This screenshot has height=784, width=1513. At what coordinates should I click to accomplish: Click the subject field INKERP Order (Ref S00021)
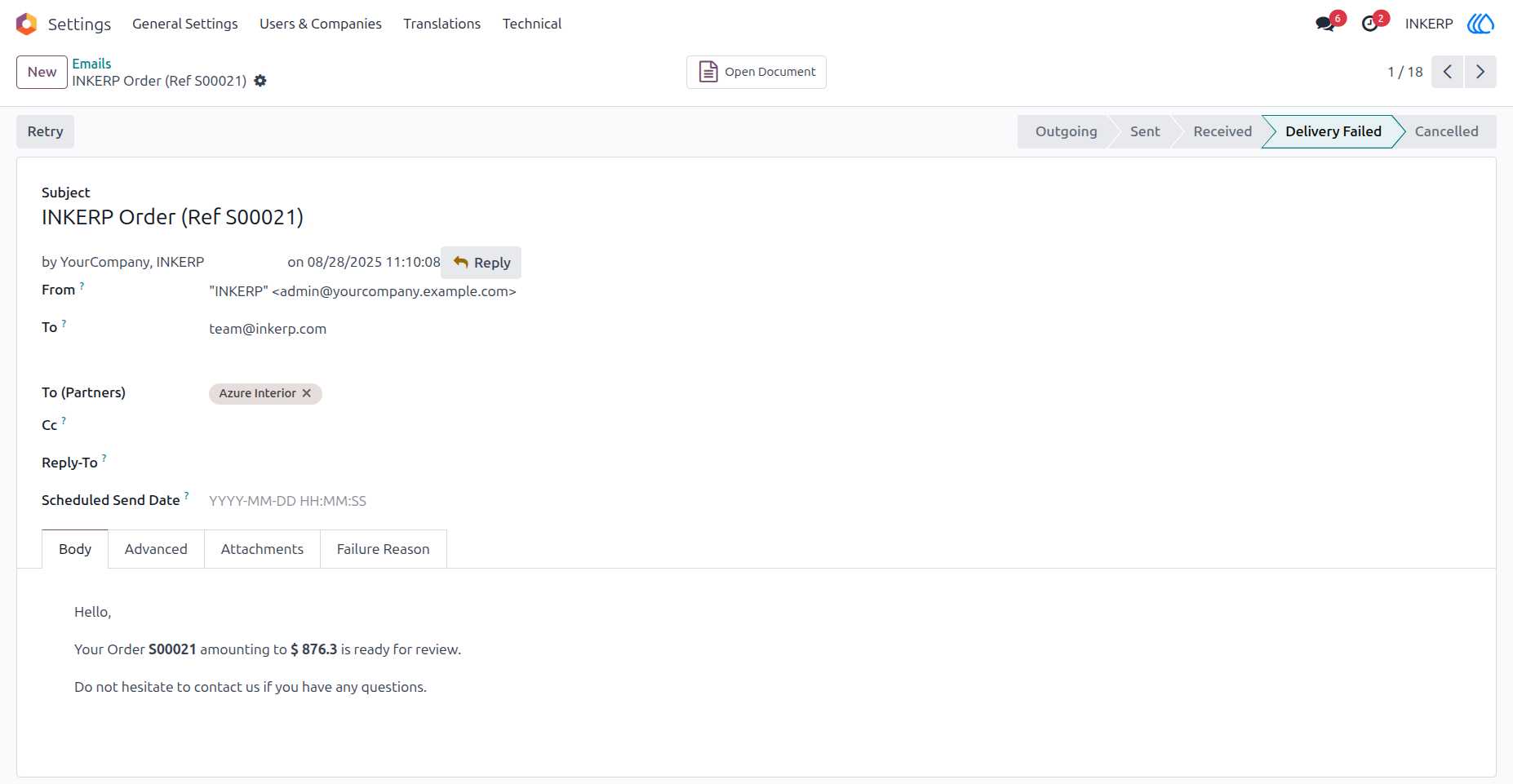(x=172, y=217)
